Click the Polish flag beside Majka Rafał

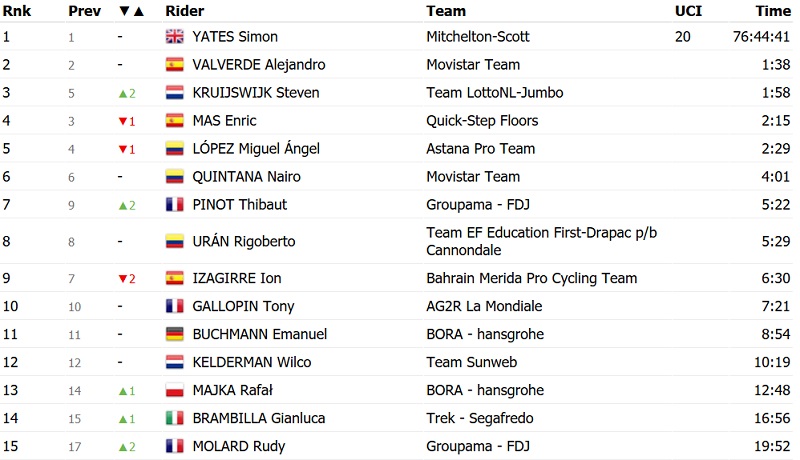(x=175, y=390)
